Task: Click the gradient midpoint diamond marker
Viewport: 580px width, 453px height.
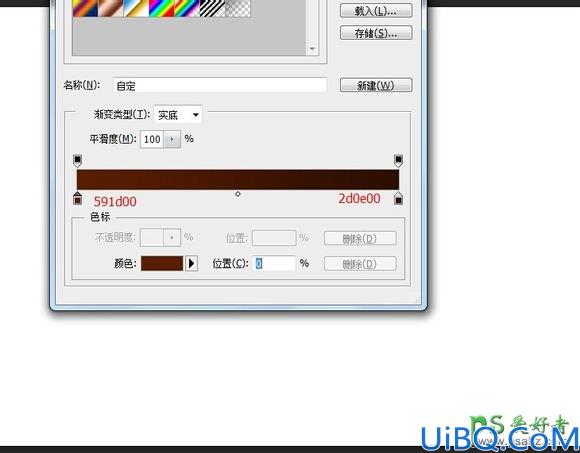Action: pos(238,194)
